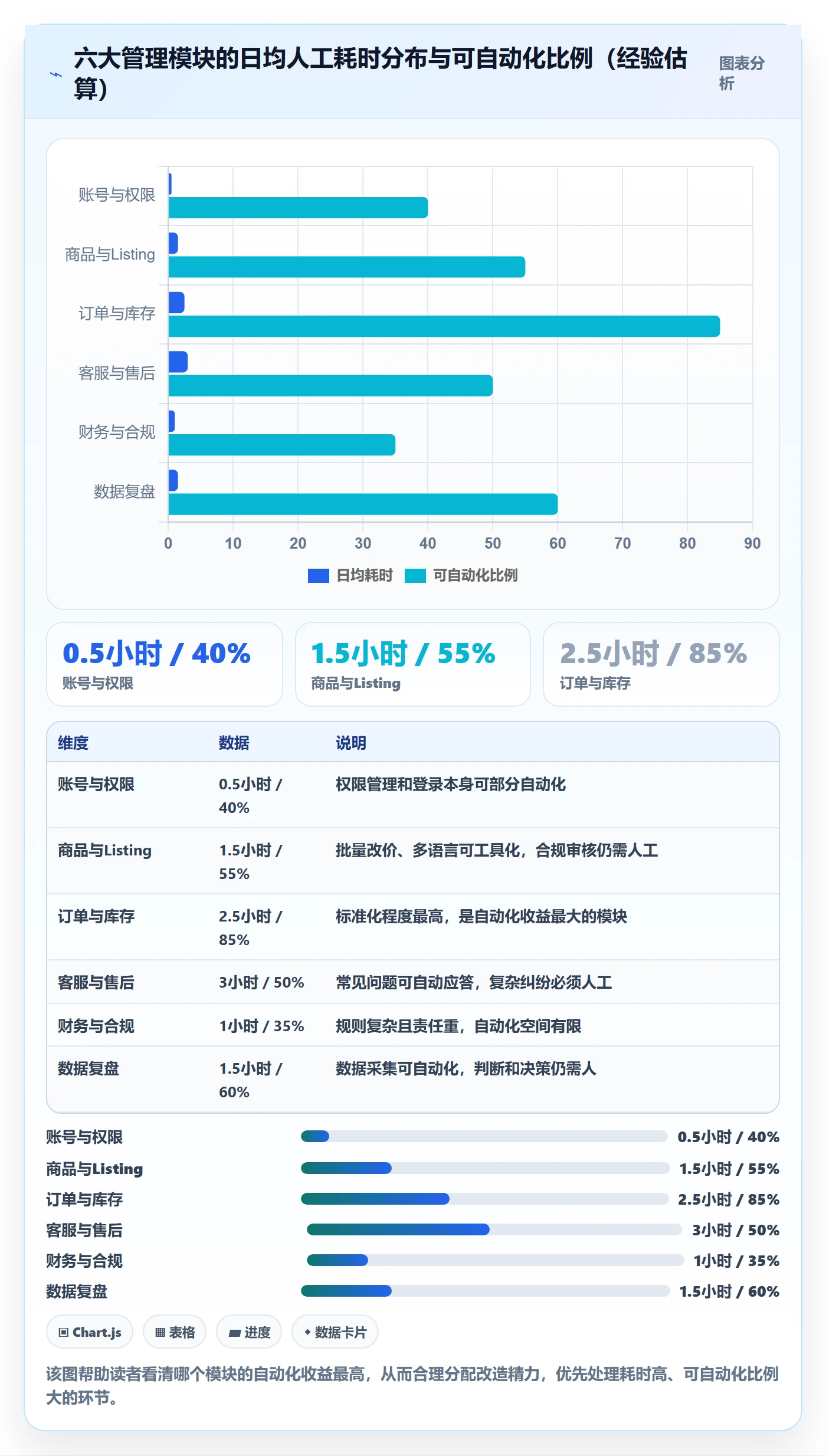Screen dimensions: 826x1456
Task: Click description 规则复杂且责任重，自动化空间有限
Action: tap(458, 1026)
